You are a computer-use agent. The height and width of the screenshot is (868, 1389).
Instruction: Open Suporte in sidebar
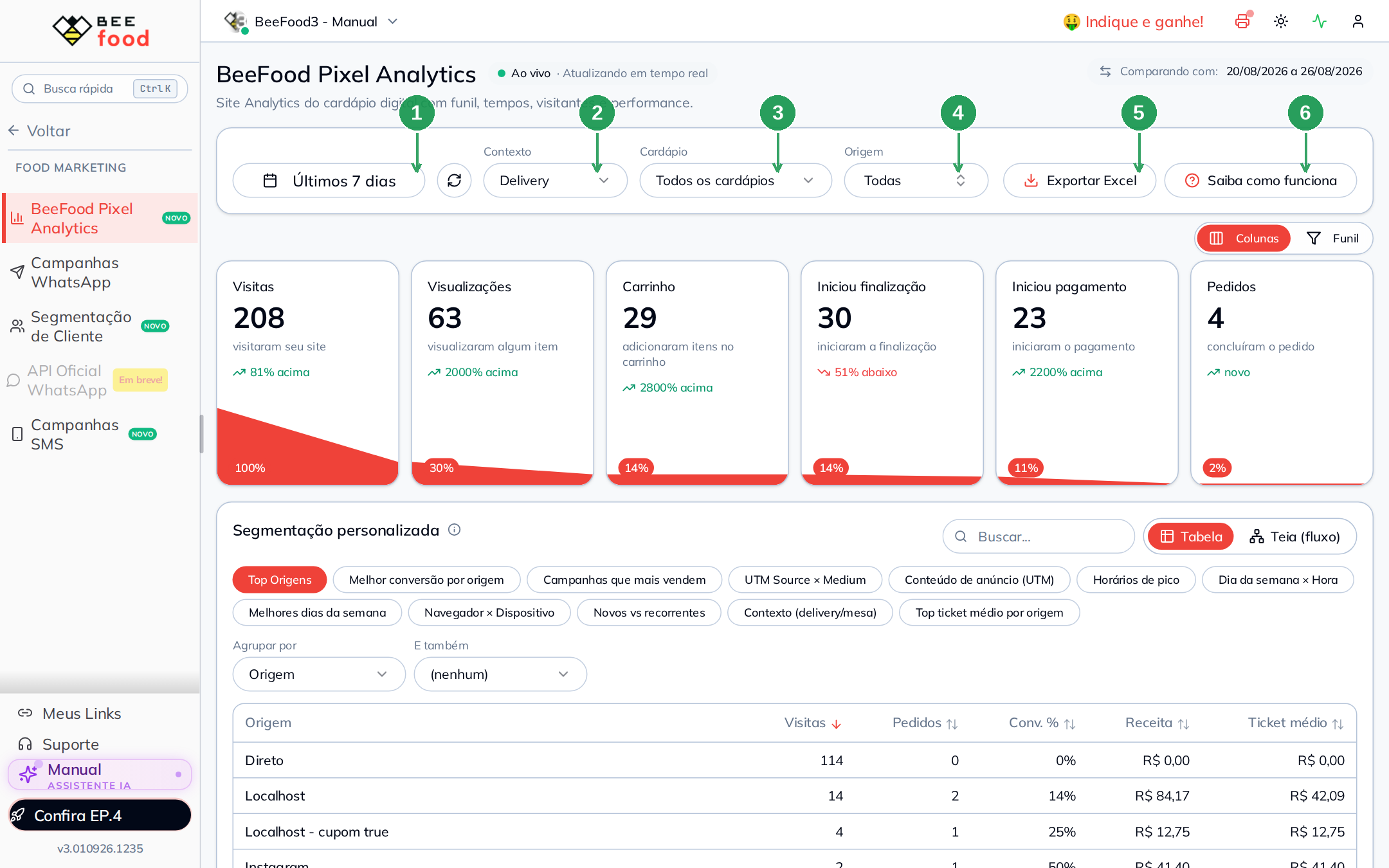(x=70, y=744)
